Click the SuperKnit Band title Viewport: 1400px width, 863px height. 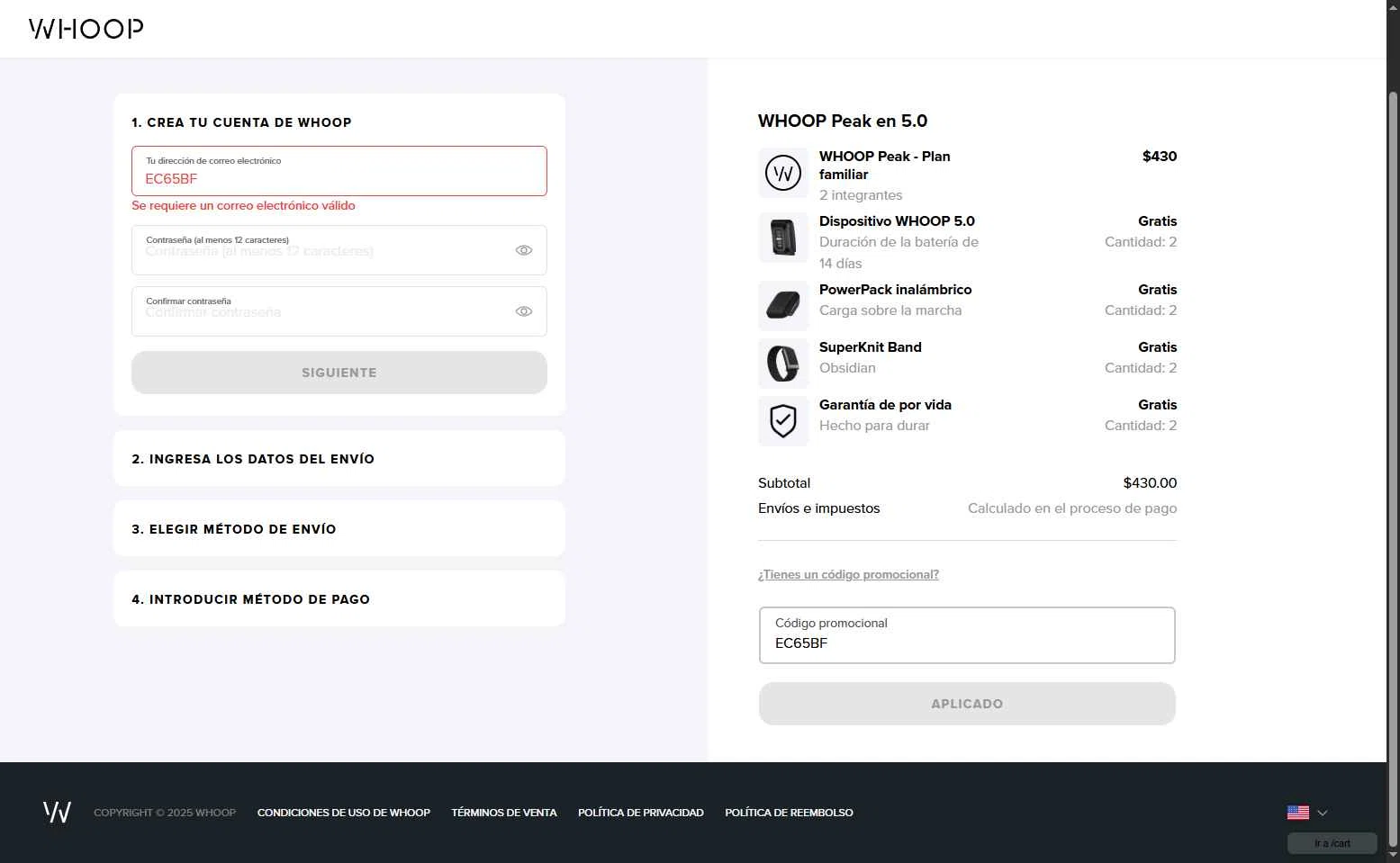[x=871, y=347]
